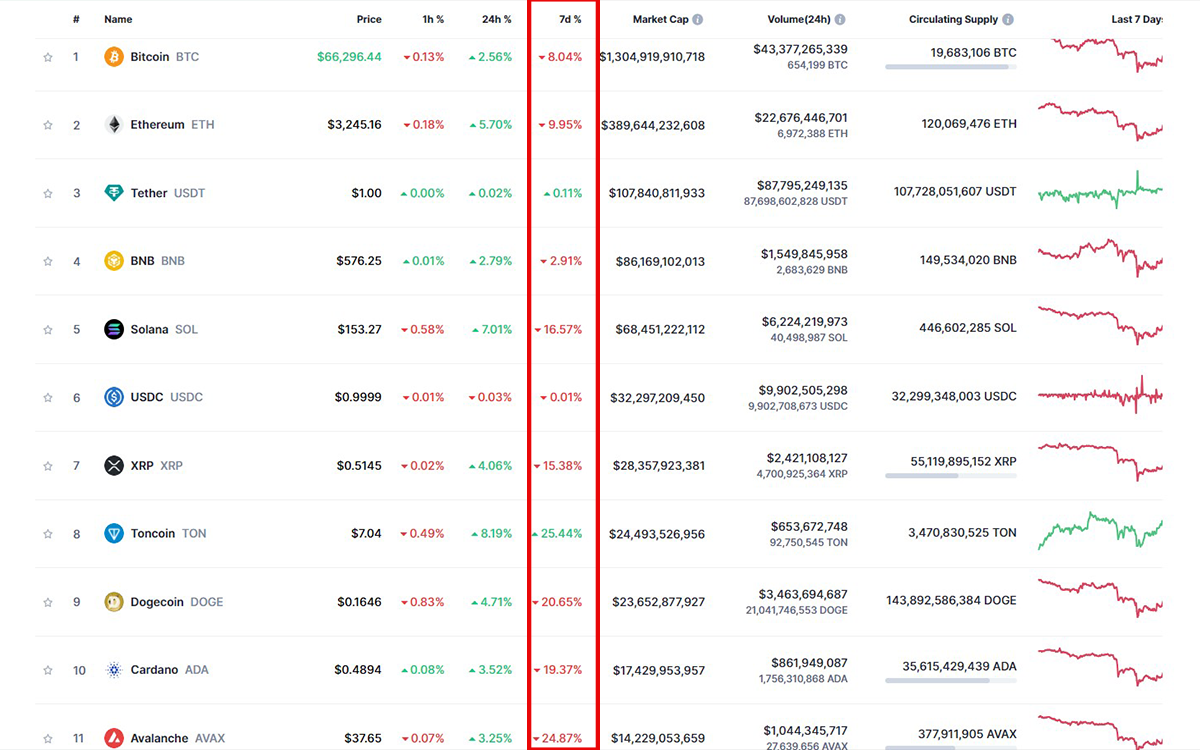The height and width of the screenshot is (750, 1200).
Task: Click the Ethereum logo icon
Action: (114, 125)
